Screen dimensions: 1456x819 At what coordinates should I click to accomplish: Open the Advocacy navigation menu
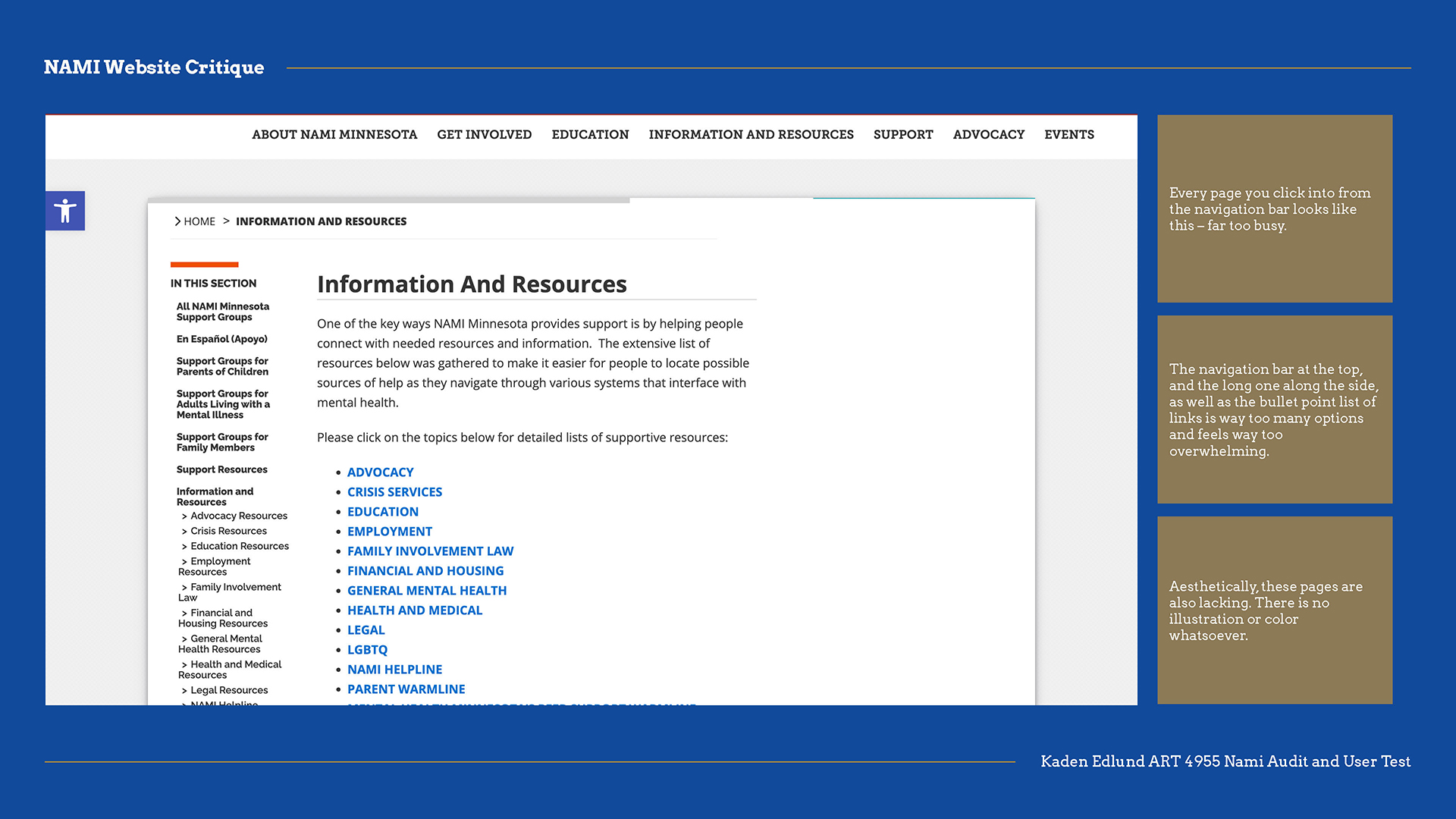tap(988, 135)
